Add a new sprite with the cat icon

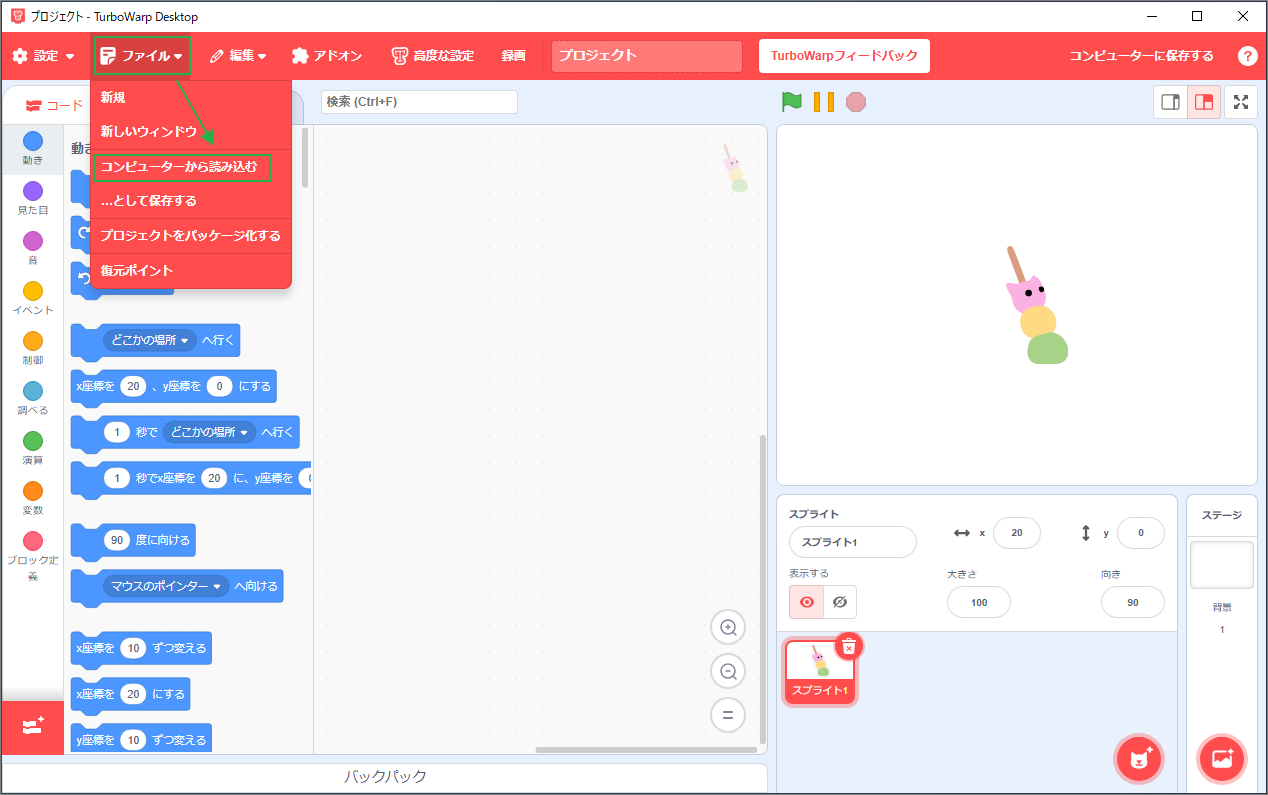(x=1138, y=759)
